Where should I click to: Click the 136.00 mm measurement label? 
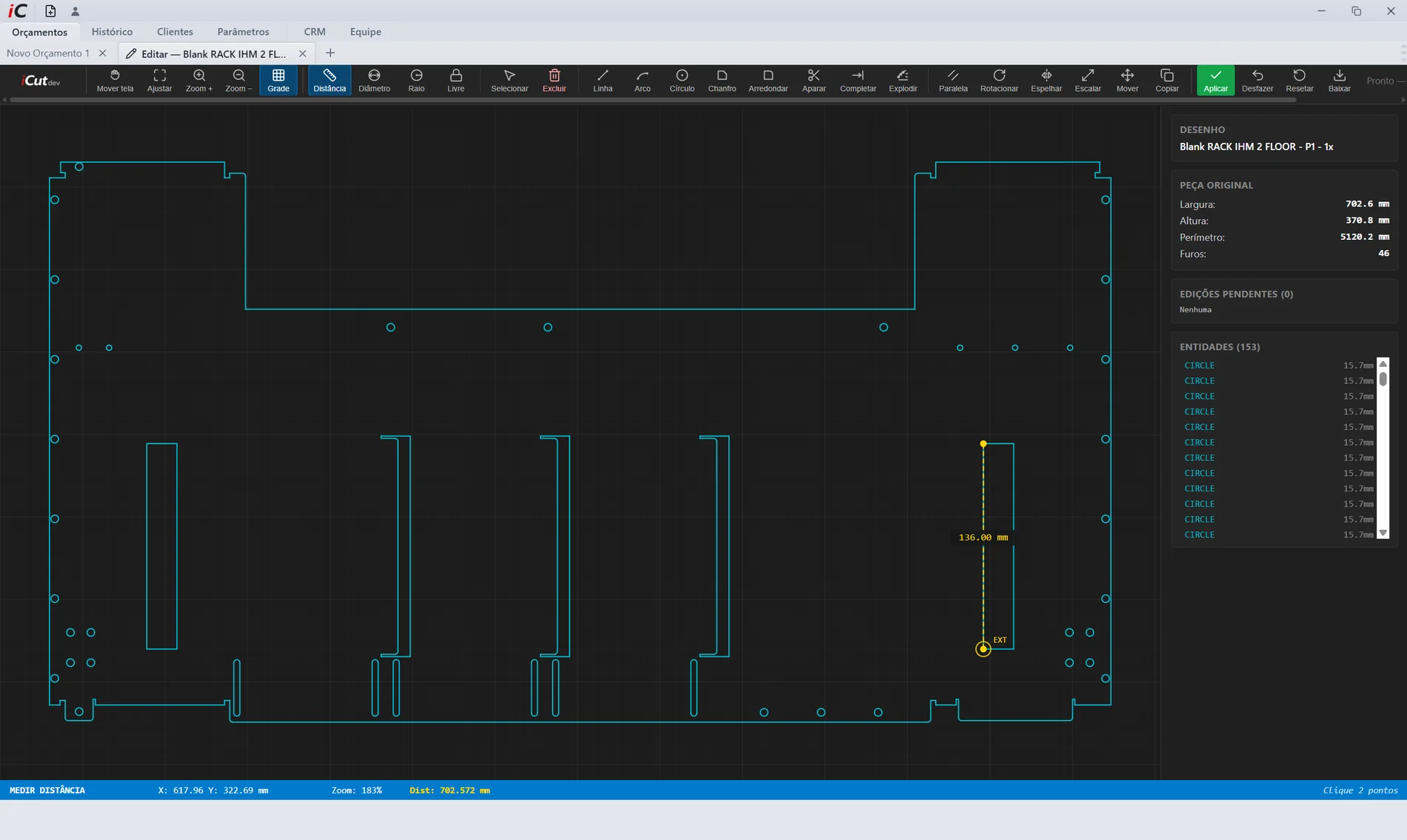(983, 537)
